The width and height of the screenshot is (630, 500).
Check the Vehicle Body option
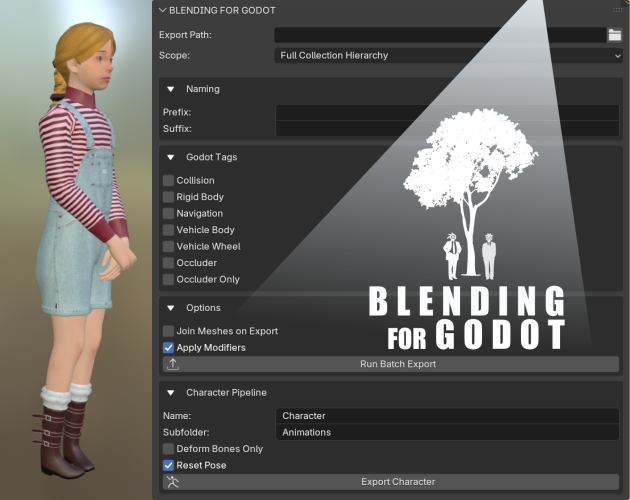pos(168,230)
